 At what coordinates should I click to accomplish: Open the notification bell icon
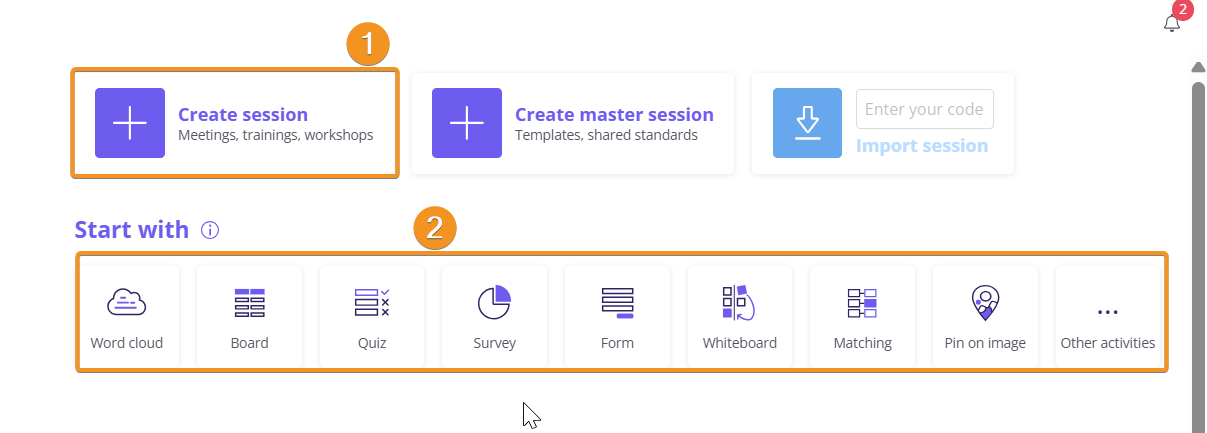1172,22
